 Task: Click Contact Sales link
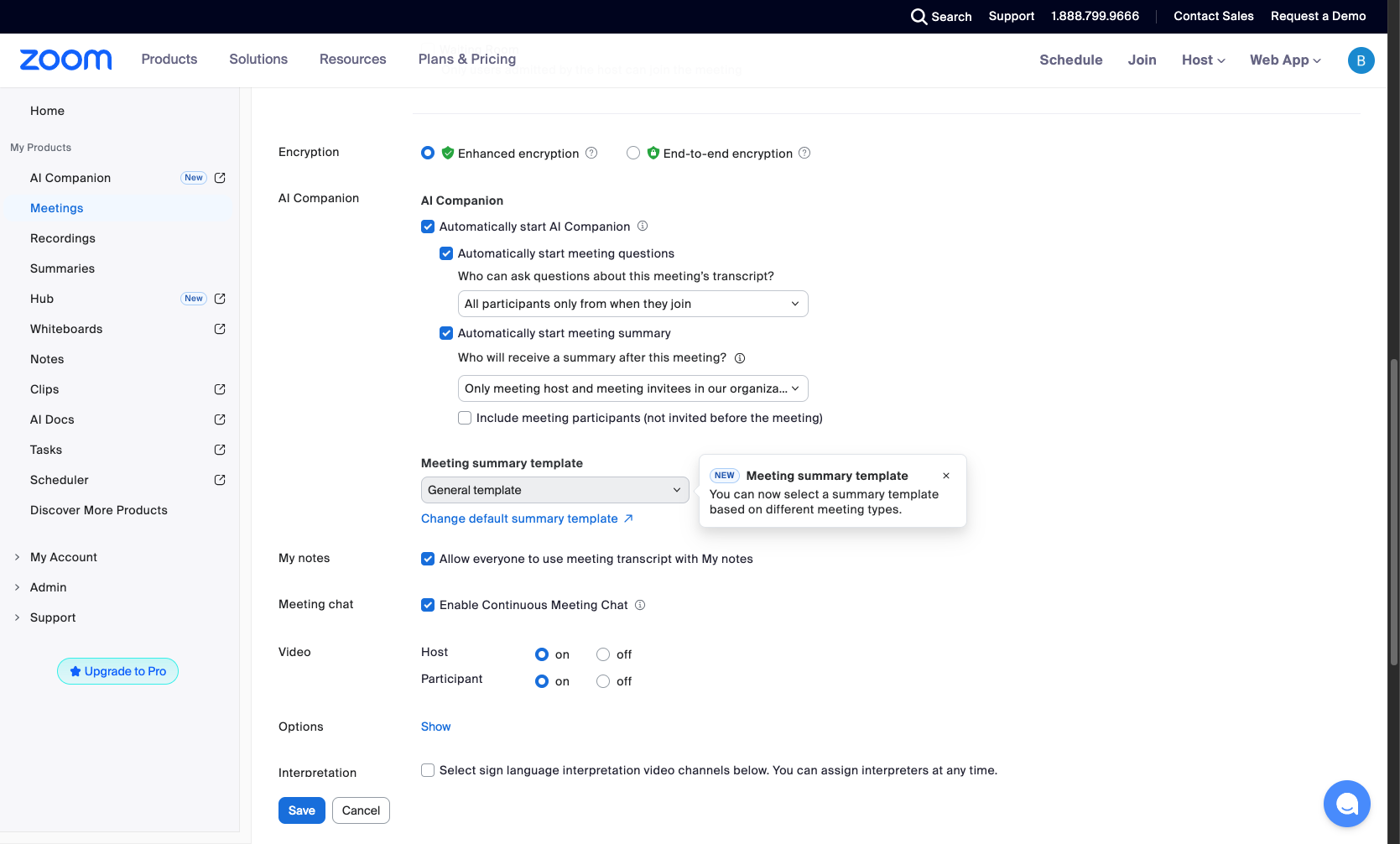pyautogui.click(x=1213, y=16)
